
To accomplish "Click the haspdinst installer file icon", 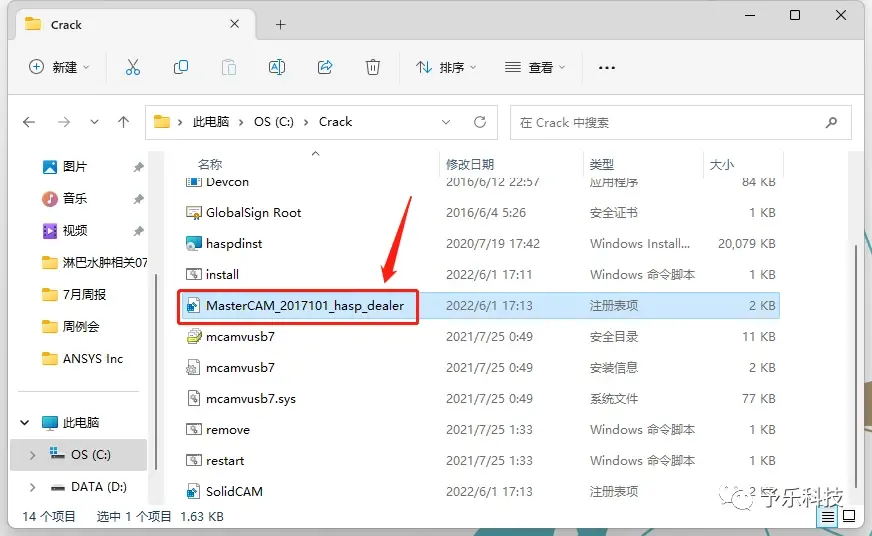I will pos(194,244).
